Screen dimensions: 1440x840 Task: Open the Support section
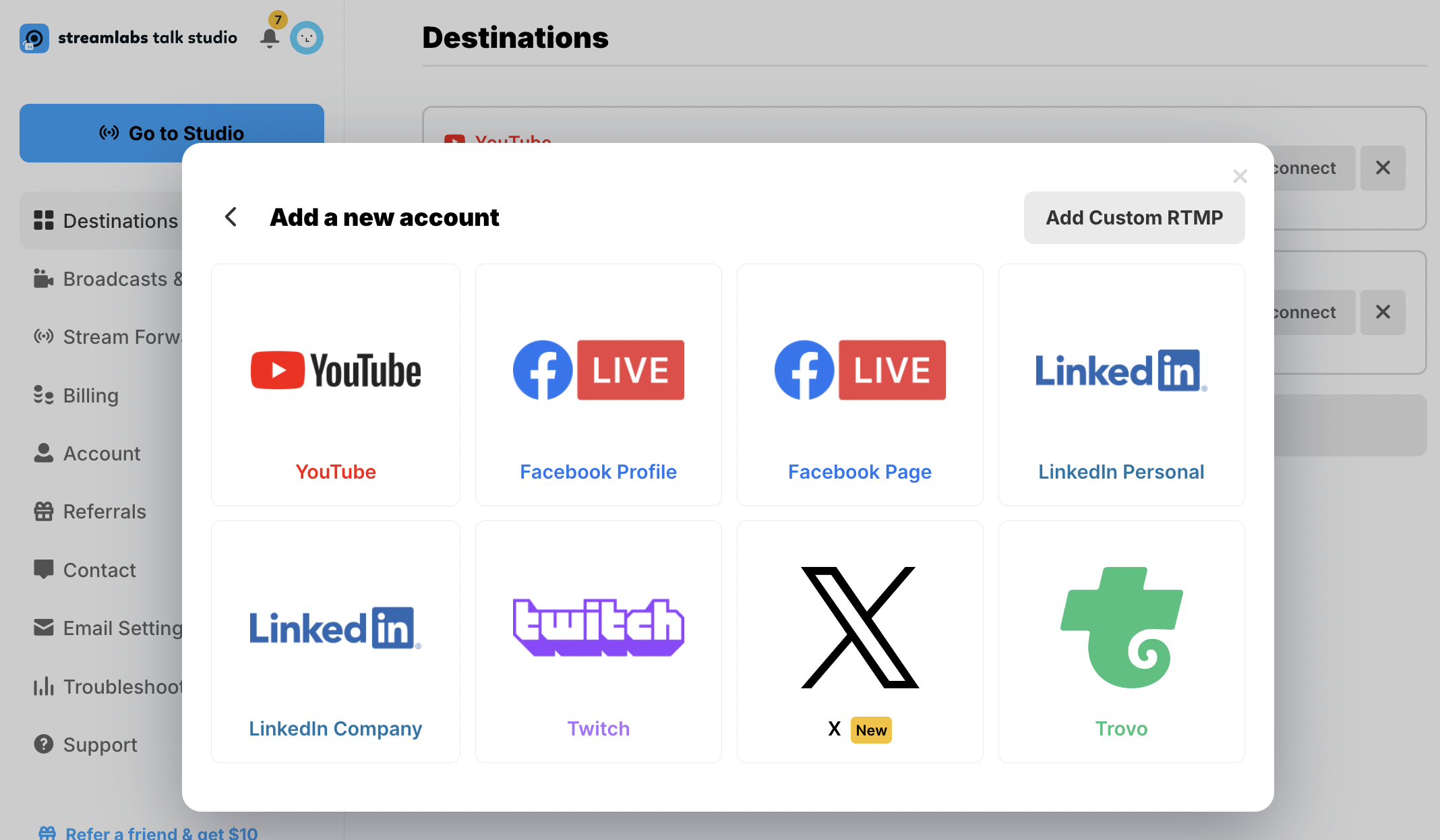[100, 744]
